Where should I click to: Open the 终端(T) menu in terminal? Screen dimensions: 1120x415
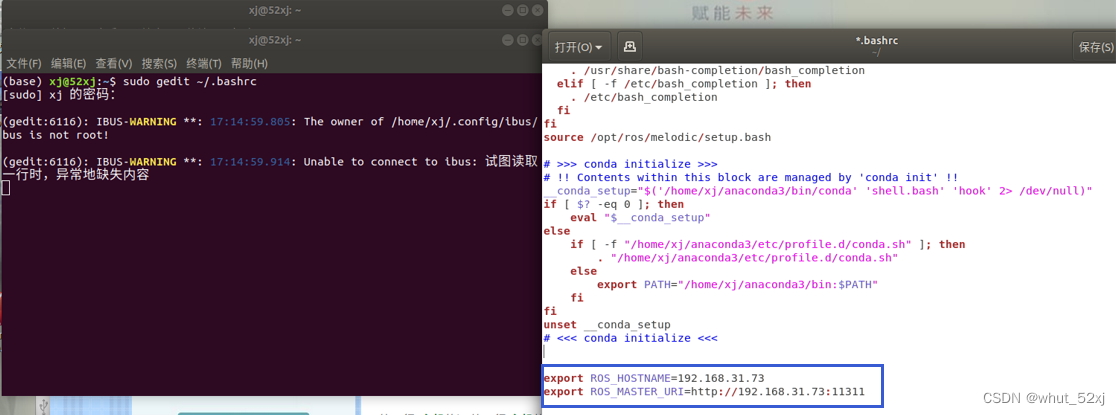pos(204,64)
